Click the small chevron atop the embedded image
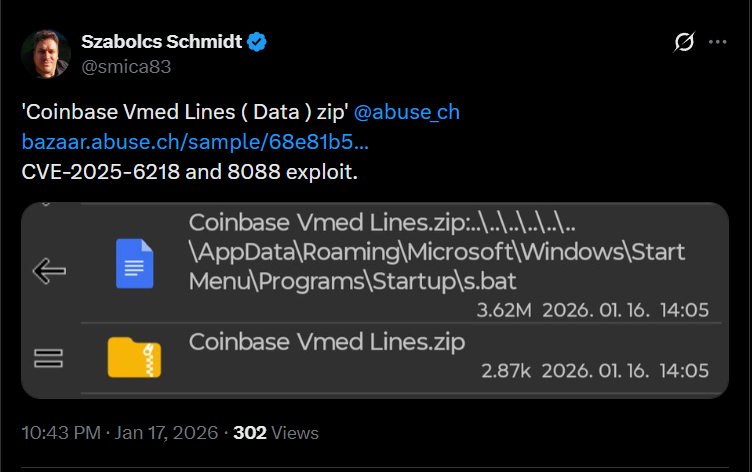The width and height of the screenshot is (752, 472). (x=46, y=206)
